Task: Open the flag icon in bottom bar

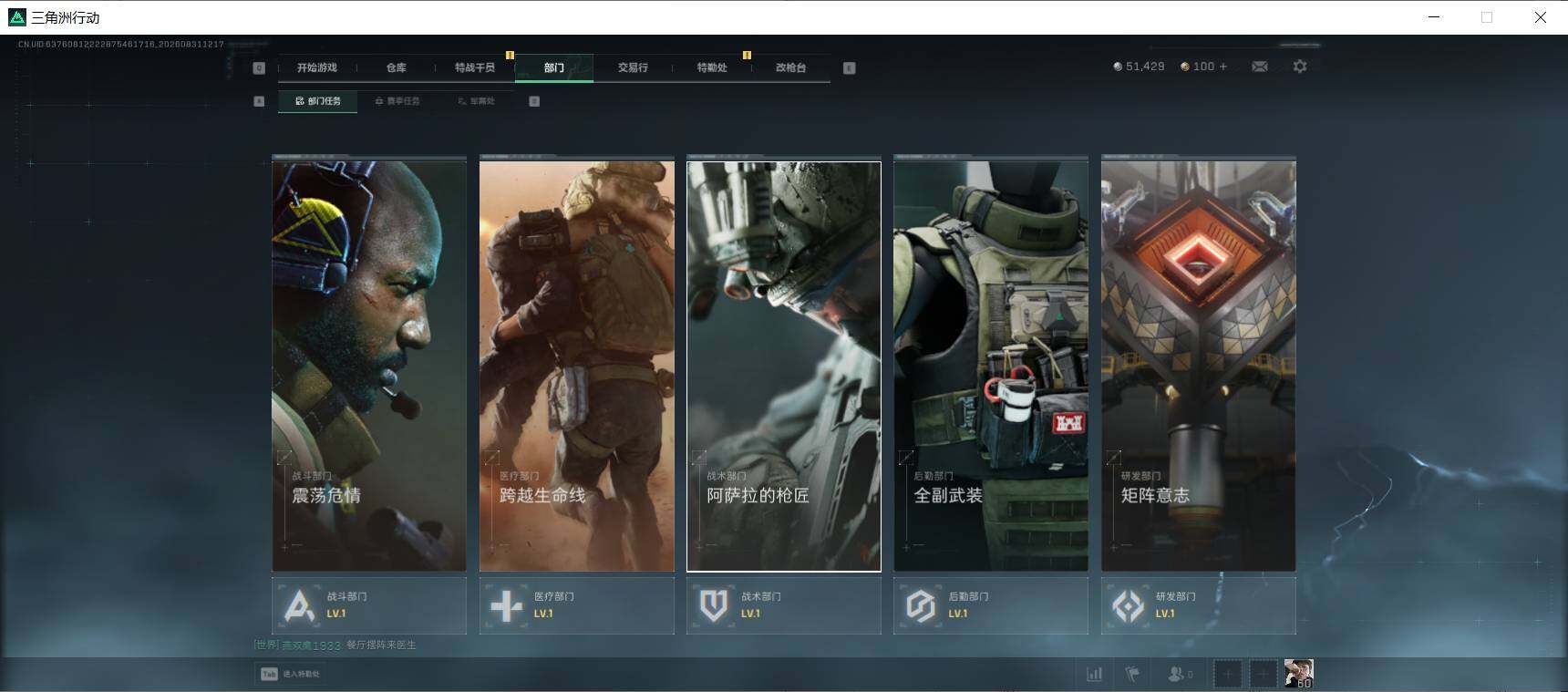Action: click(x=1132, y=674)
